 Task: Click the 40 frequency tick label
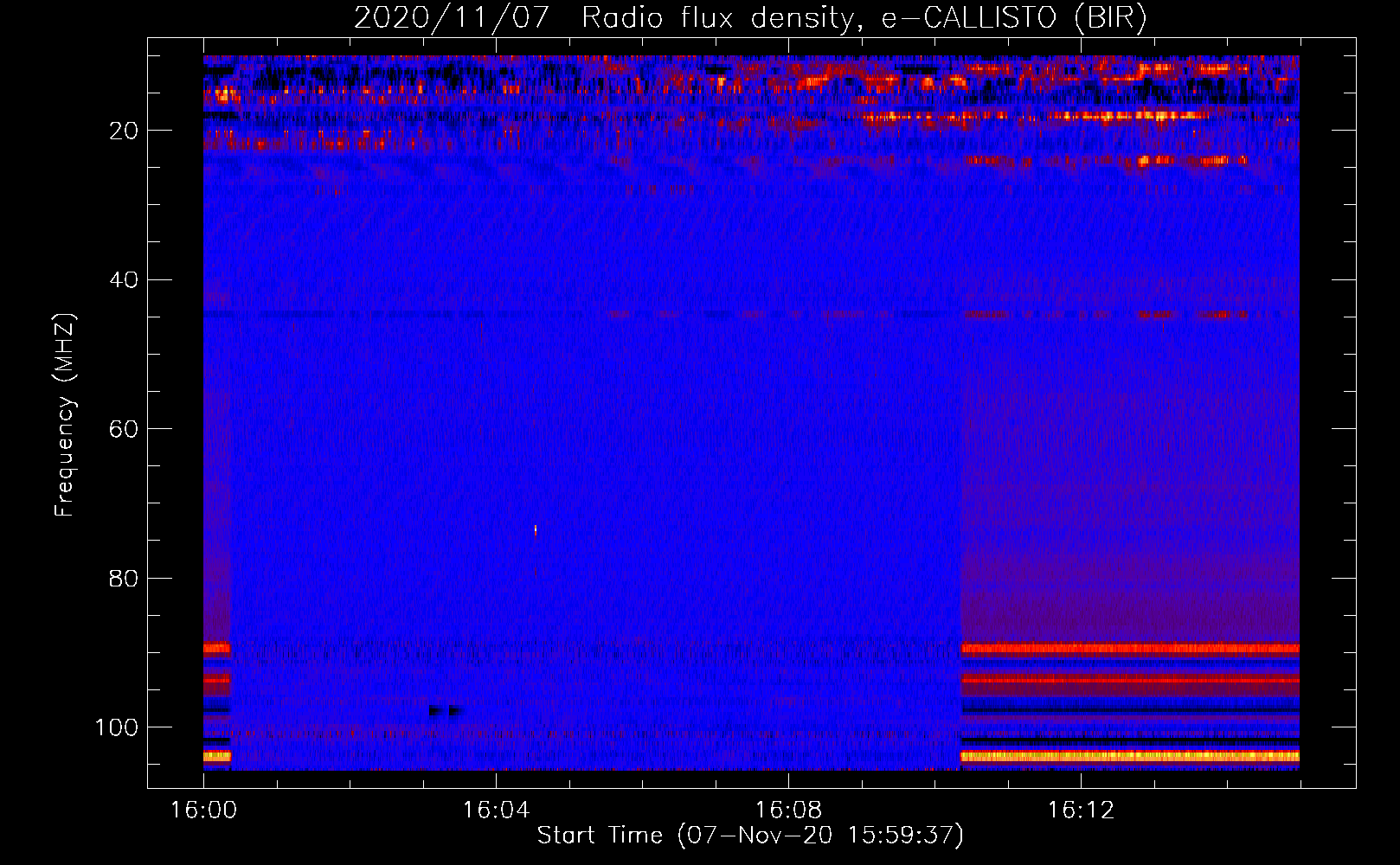pyautogui.click(x=124, y=280)
